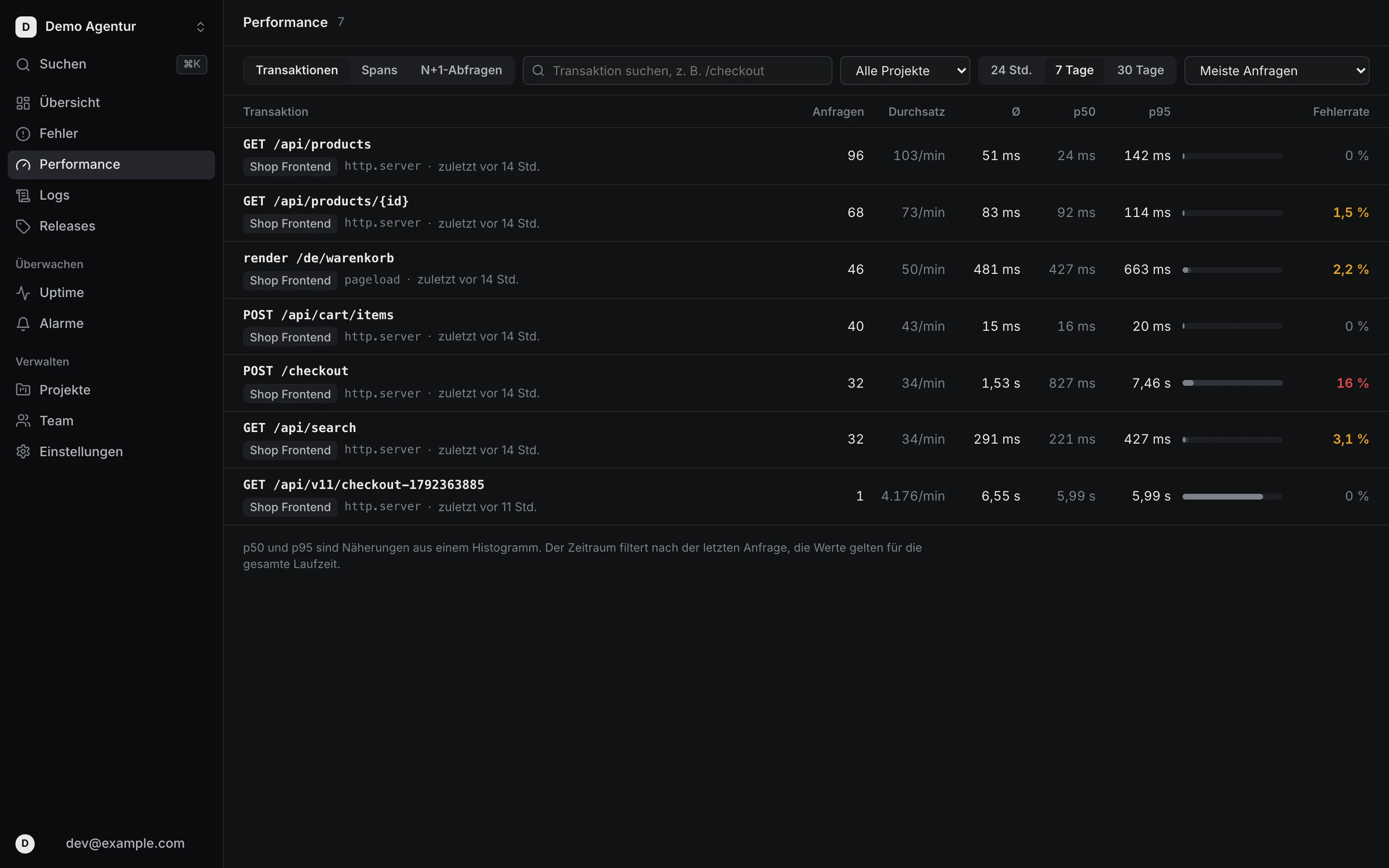
Task: Click the Projekte folder icon
Action: pyautogui.click(x=23, y=390)
